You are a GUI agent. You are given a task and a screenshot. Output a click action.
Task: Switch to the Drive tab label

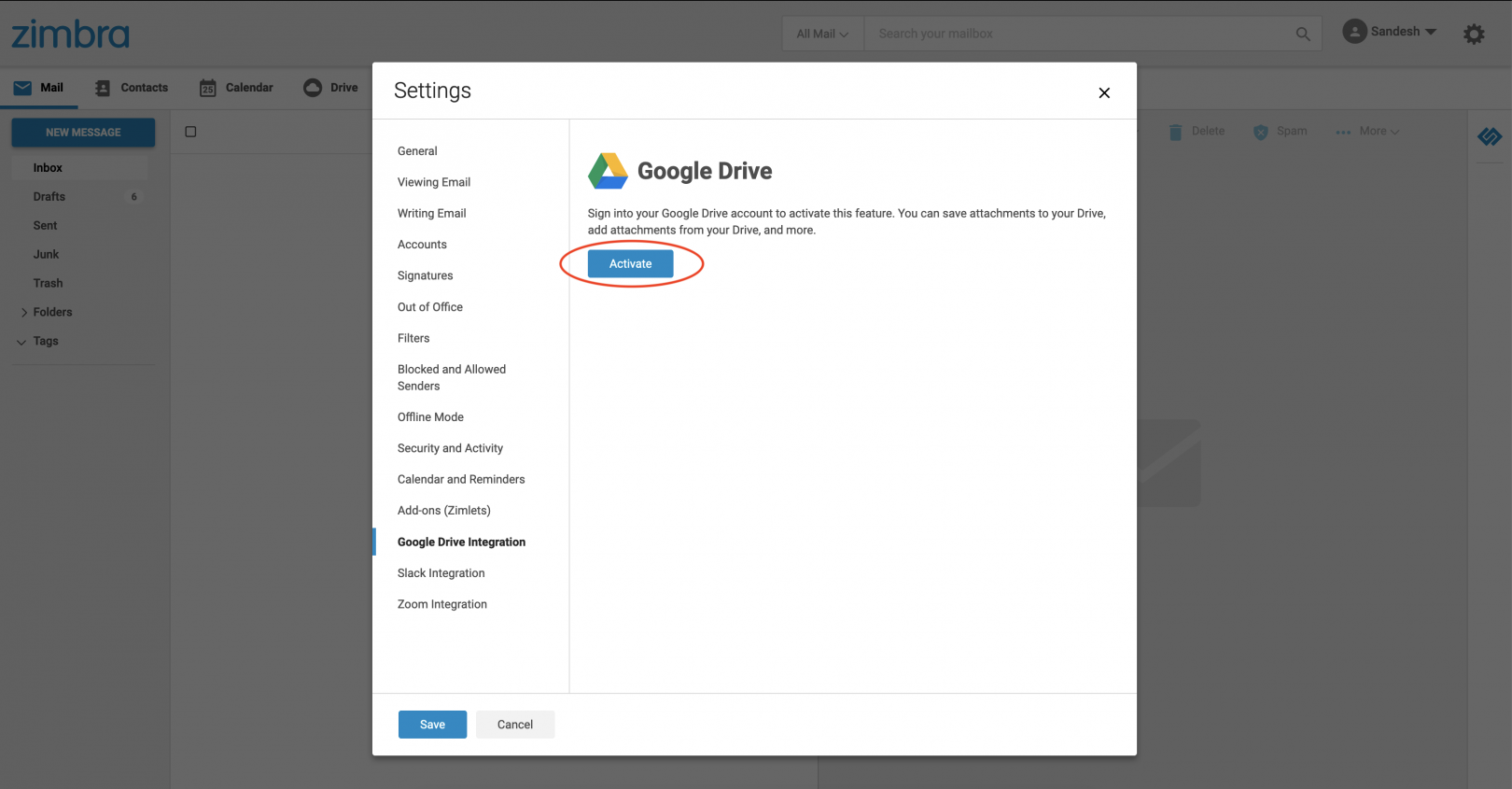[343, 88]
